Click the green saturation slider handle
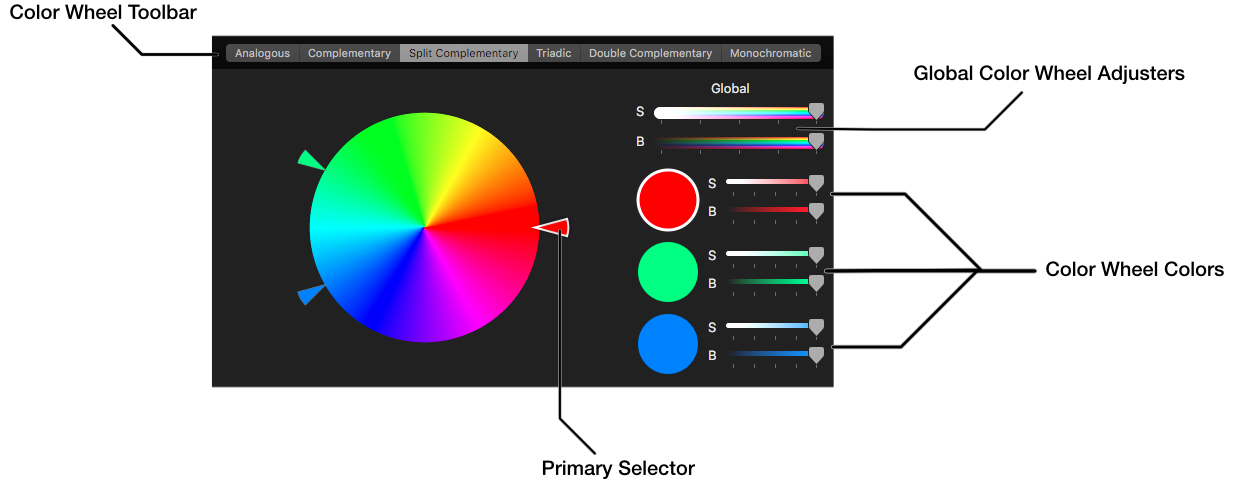Viewport: 1234px width, 483px height. point(816,255)
